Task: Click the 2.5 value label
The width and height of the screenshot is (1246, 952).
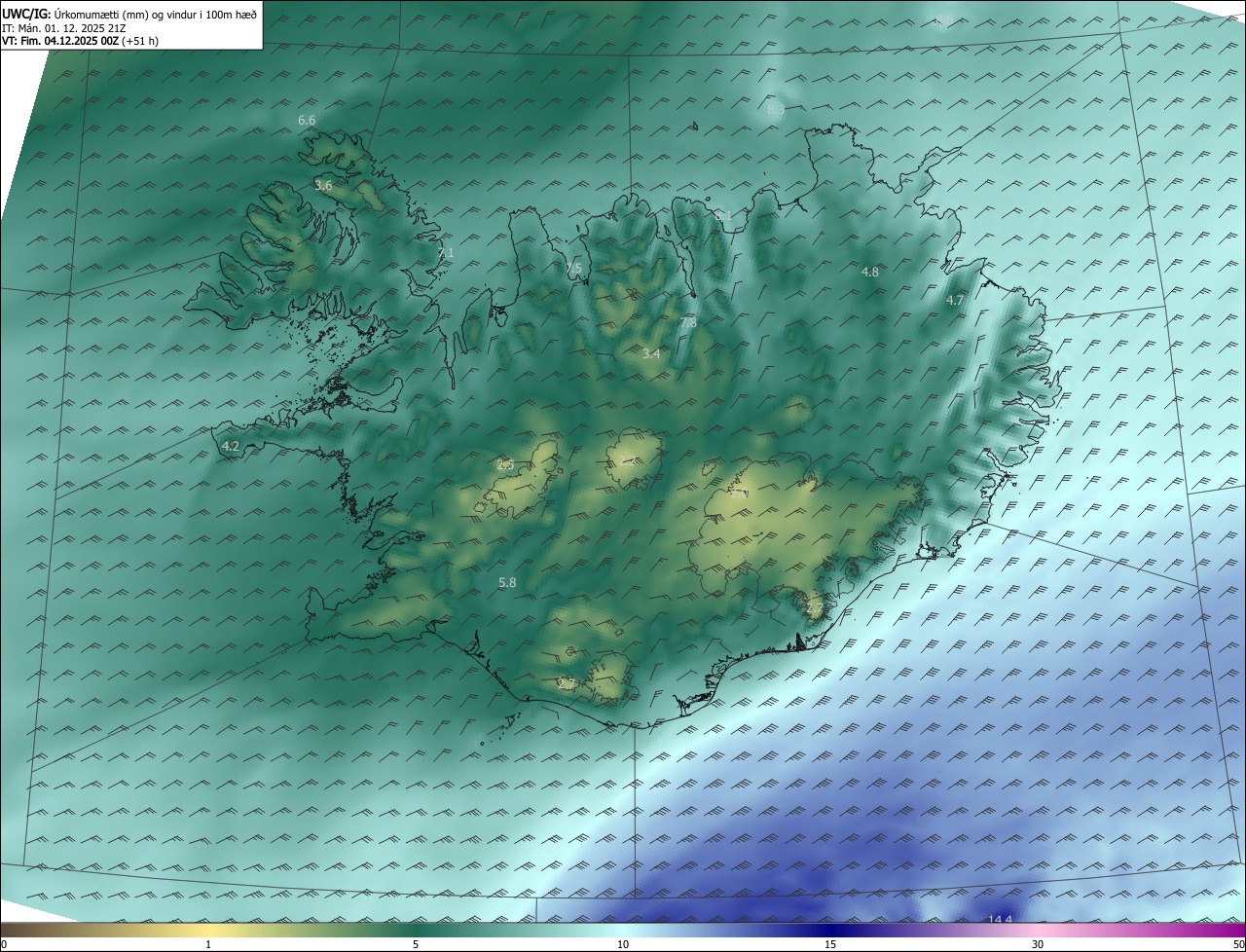Action: pyautogui.click(x=505, y=465)
